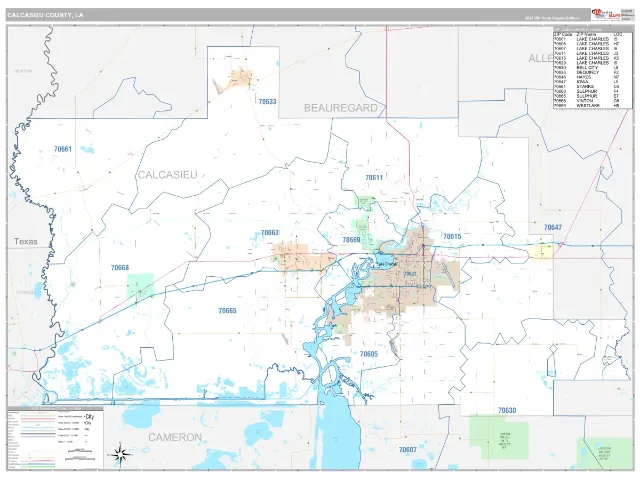Click the ZIP code label 70668
640x480 pixels.
[x=120, y=268]
